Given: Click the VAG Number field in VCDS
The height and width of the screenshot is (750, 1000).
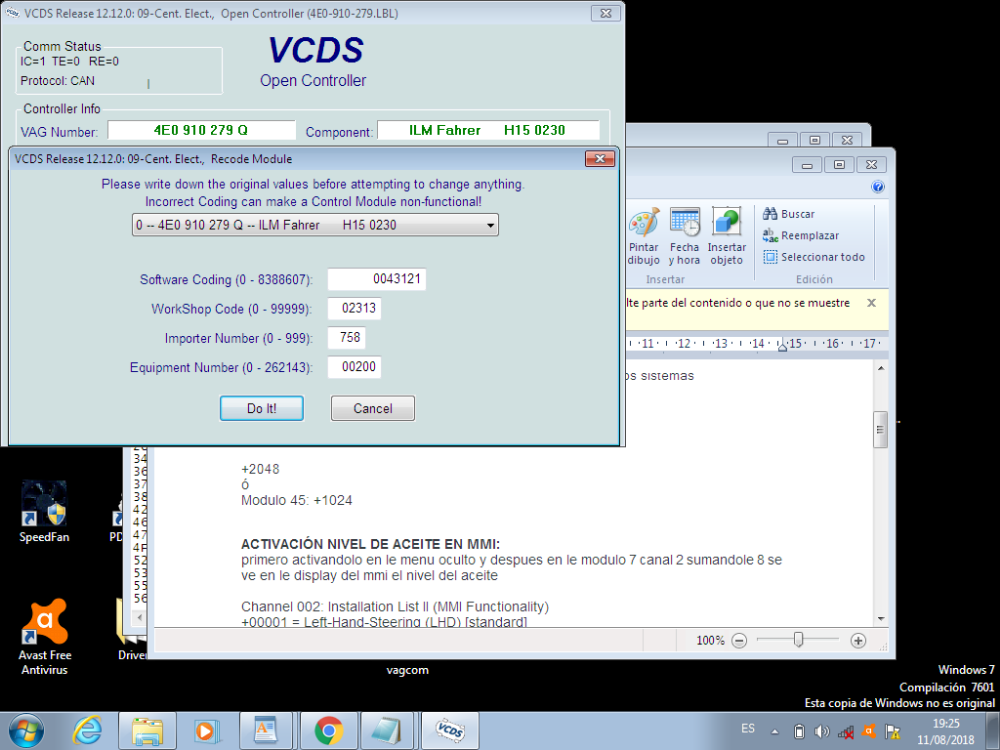Looking at the screenshot, I should tap(202, 130).
